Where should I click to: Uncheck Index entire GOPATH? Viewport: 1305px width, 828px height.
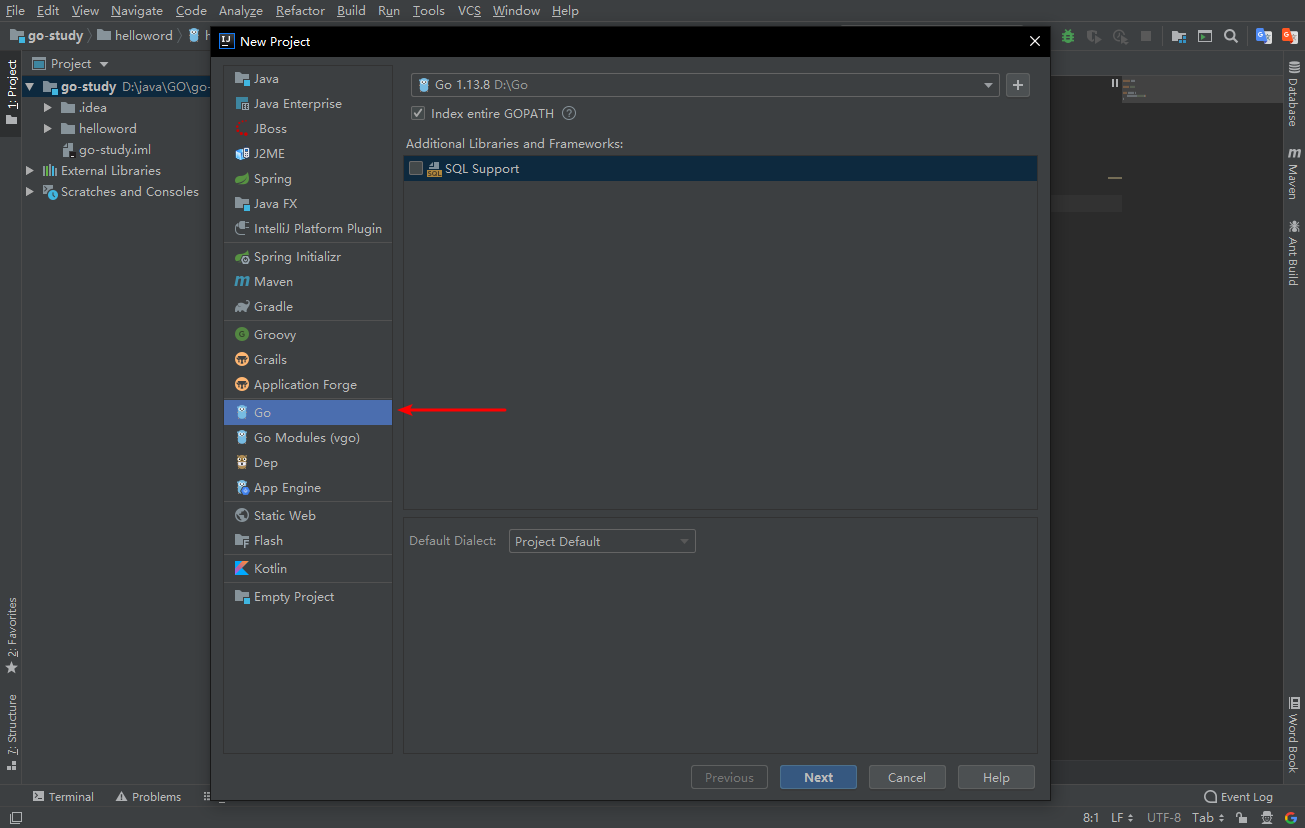[x=418, y=113]
